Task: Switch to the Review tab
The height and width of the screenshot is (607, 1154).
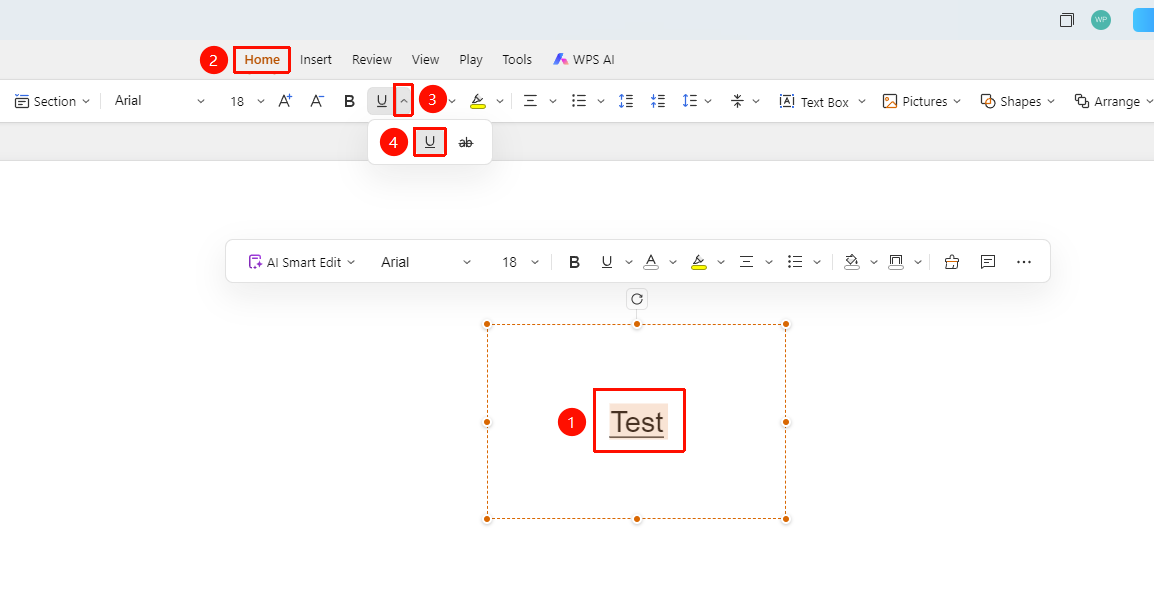Action: pyautogui.click(x=372, y=60)
